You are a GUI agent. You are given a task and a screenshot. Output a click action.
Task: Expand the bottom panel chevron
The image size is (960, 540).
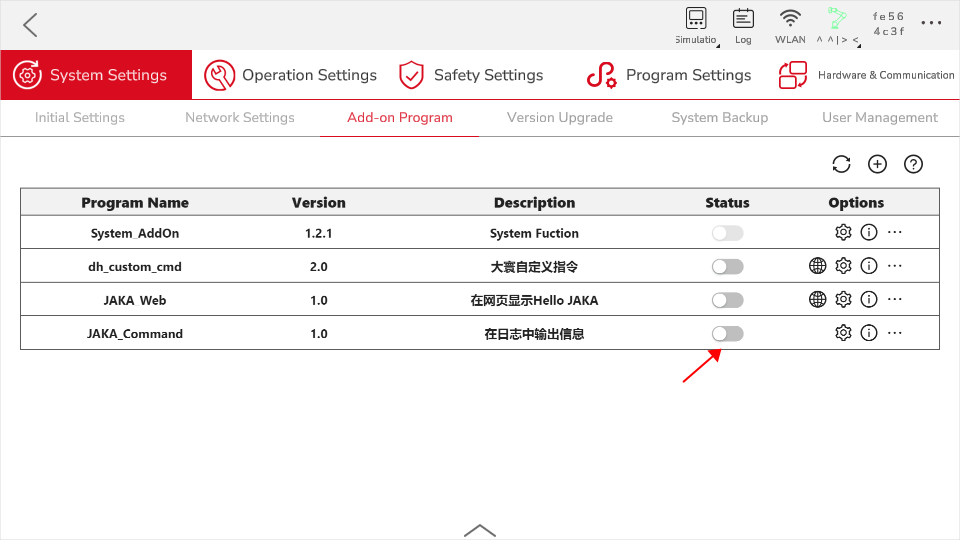pos(480,530)
